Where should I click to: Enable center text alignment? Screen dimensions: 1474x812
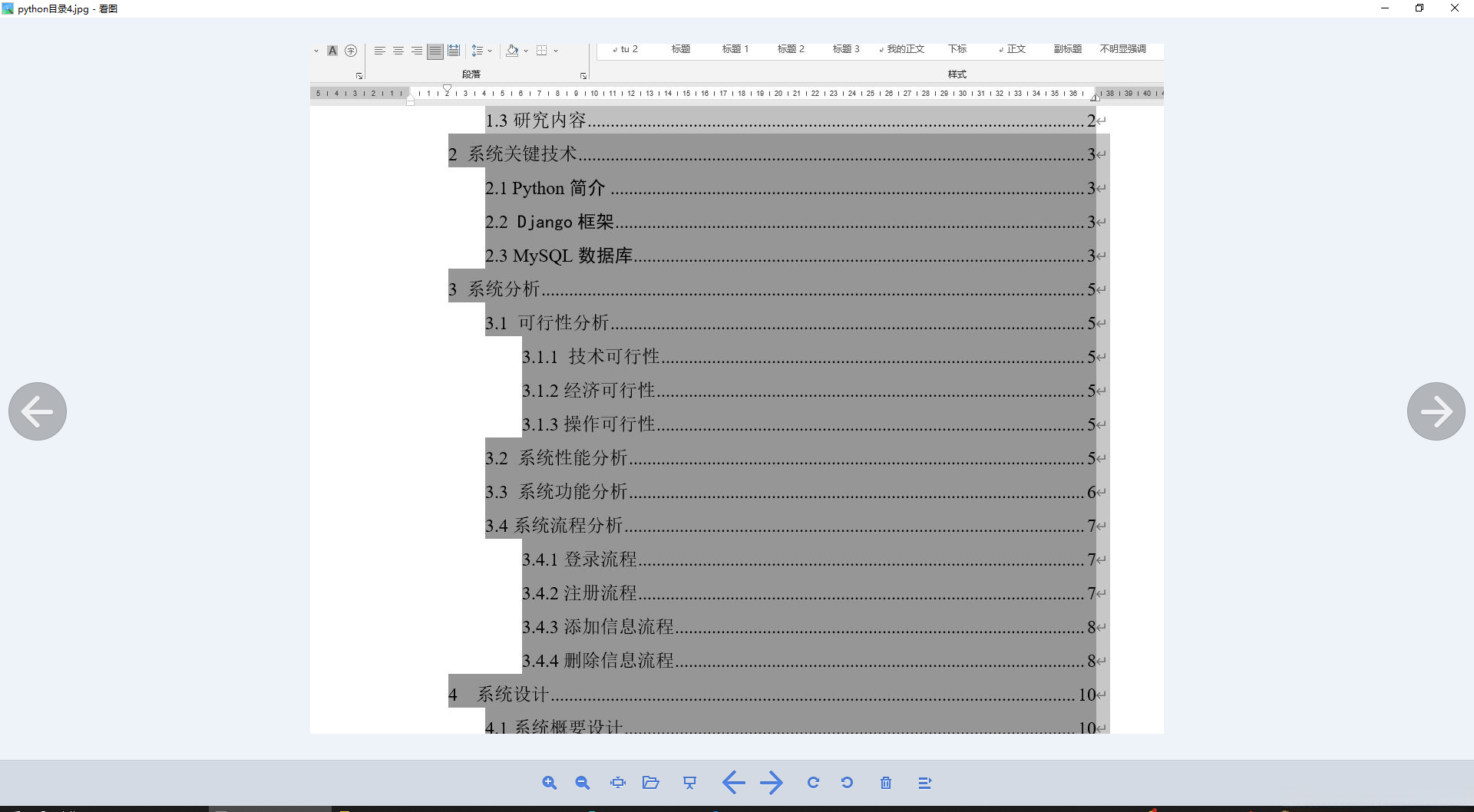pyautogui.click(x=398, y=50)
